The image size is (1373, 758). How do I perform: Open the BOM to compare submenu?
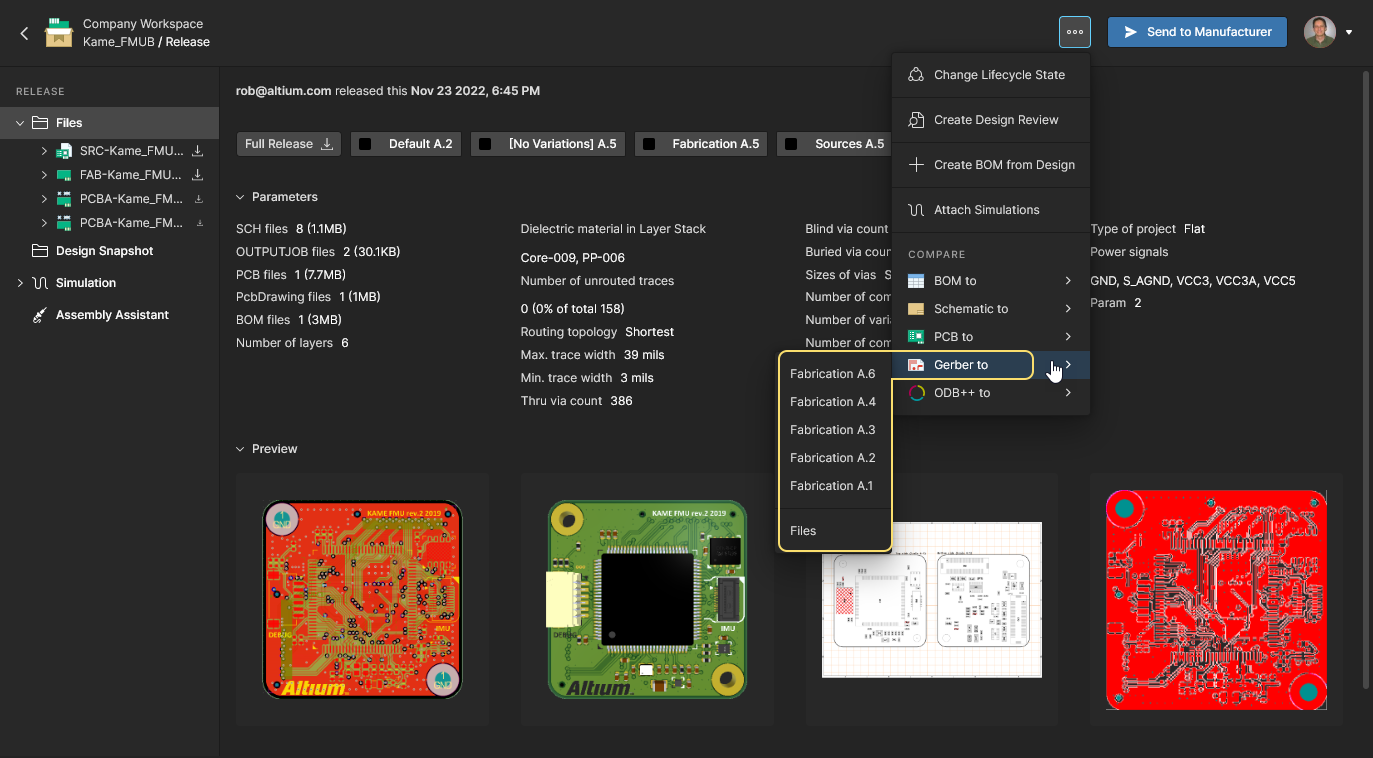point(991,281)
